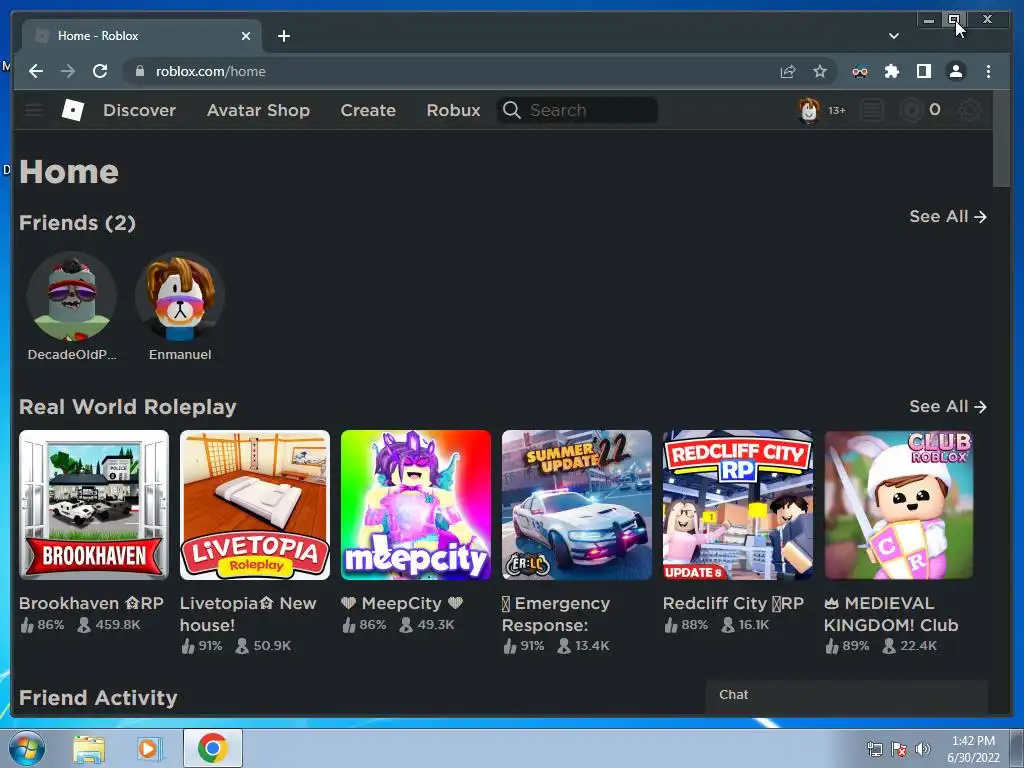
Task: Select the Home - Roblox tab
Action: tap(142, 36)
